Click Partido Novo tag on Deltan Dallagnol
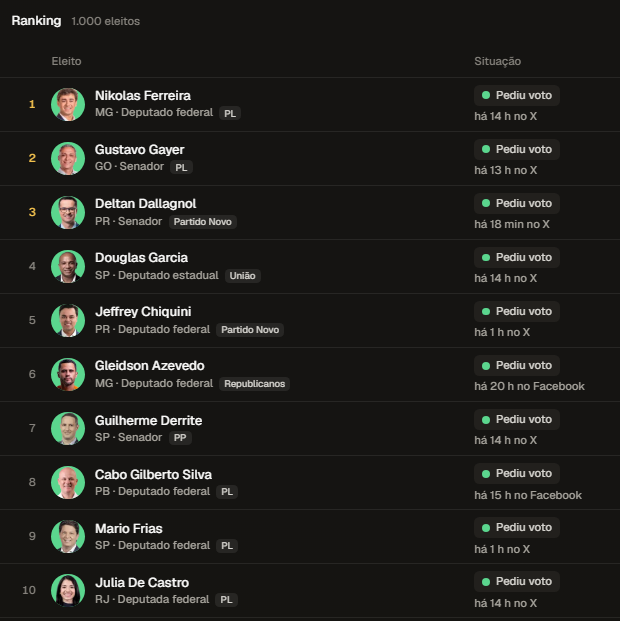620x621 pixels. click(x=202, y=221)
